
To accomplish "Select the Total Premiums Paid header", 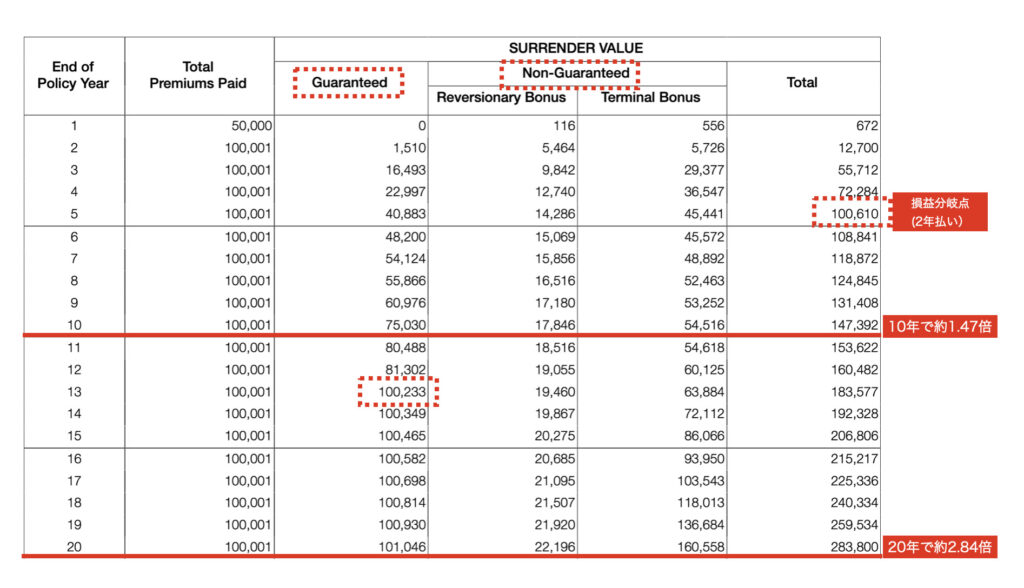I will pos(198,75).
